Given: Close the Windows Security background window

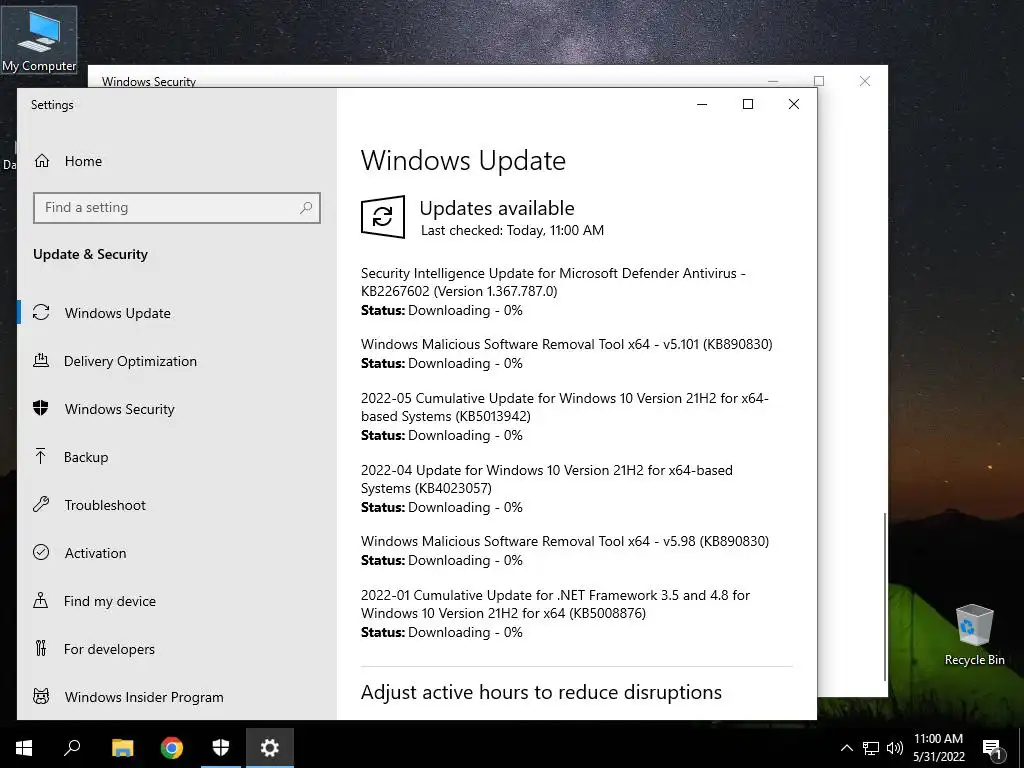Looking at the screenshot, I should (865, 81).
